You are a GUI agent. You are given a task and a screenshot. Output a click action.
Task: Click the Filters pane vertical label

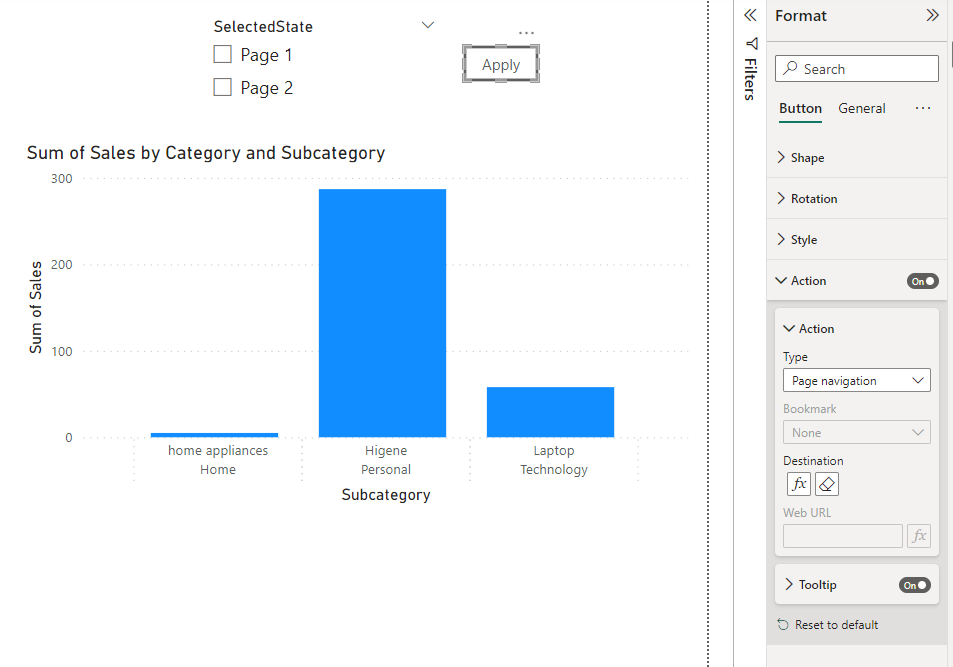coord(751,79)
